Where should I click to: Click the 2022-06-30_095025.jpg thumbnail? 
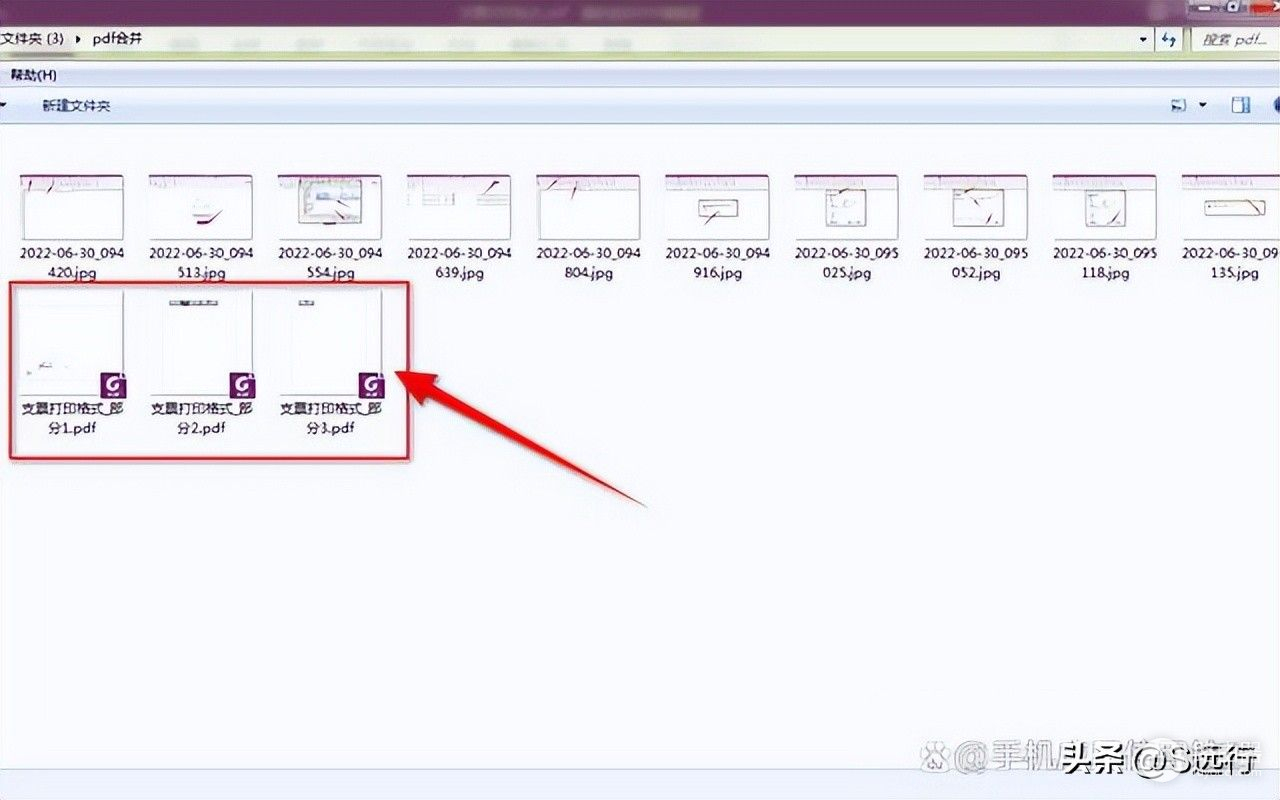[846, 228]
